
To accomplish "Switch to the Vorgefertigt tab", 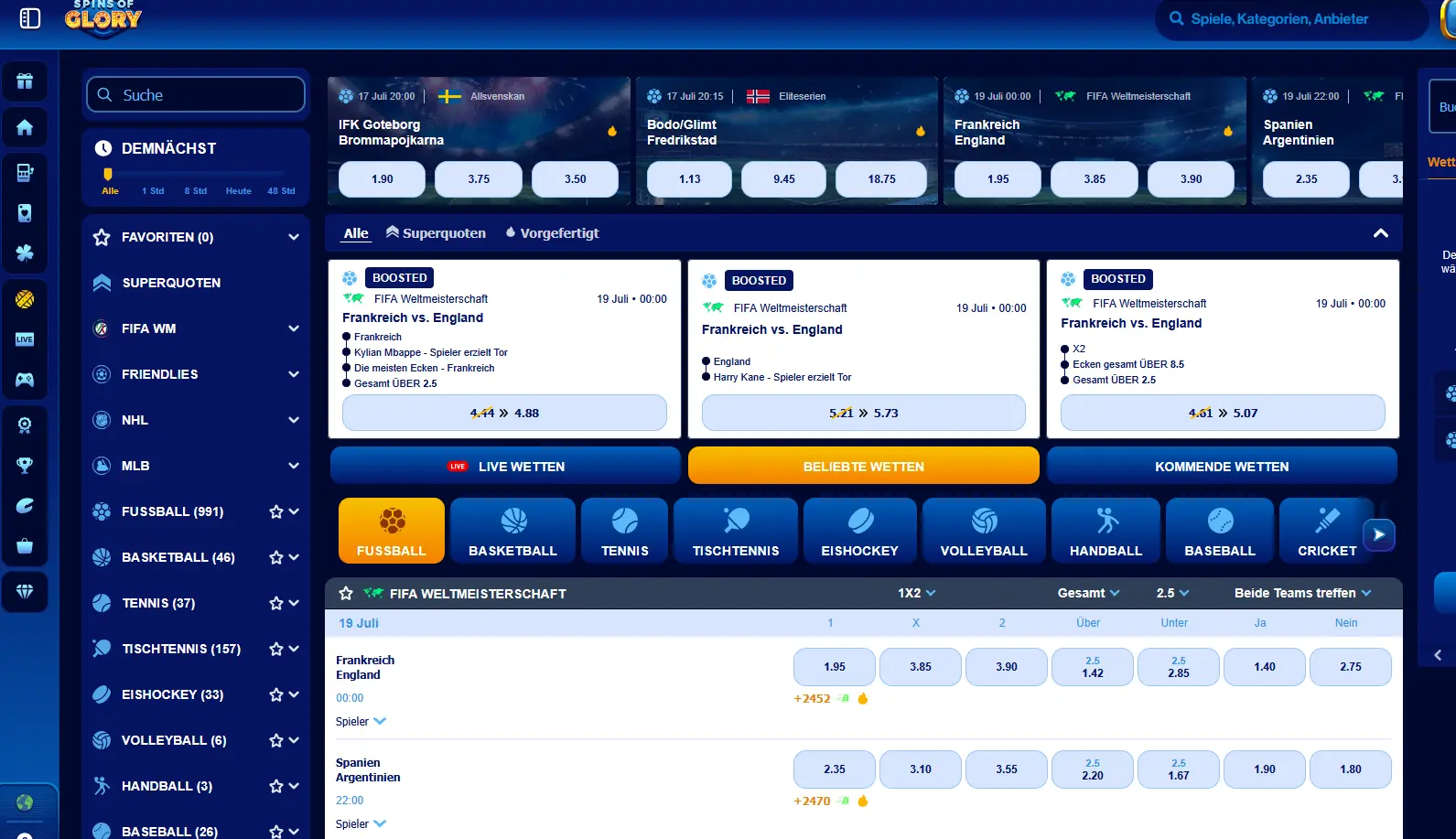I will tap(552, 233).
